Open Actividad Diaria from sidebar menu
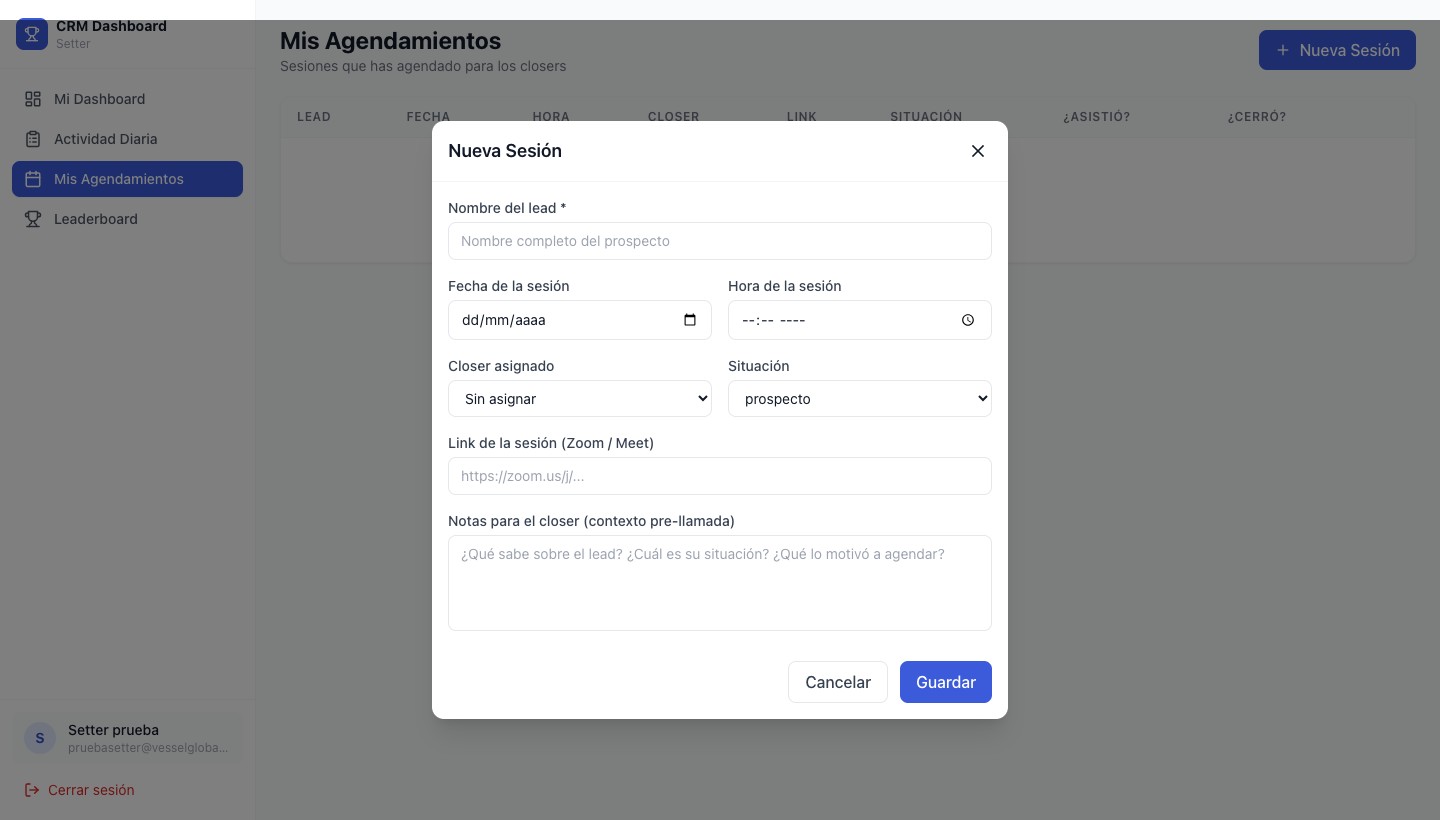 105,139
